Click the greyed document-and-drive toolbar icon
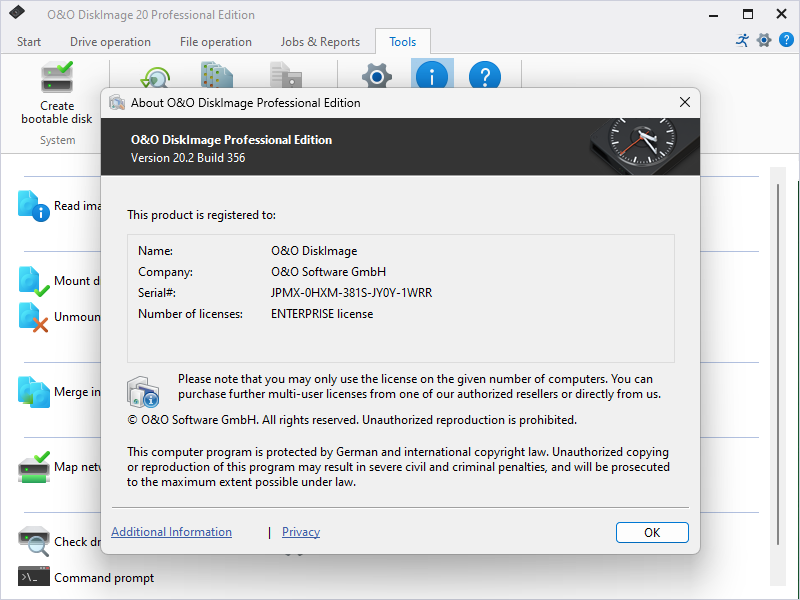This screenshot has height=600, width=800. coord(286,75)
